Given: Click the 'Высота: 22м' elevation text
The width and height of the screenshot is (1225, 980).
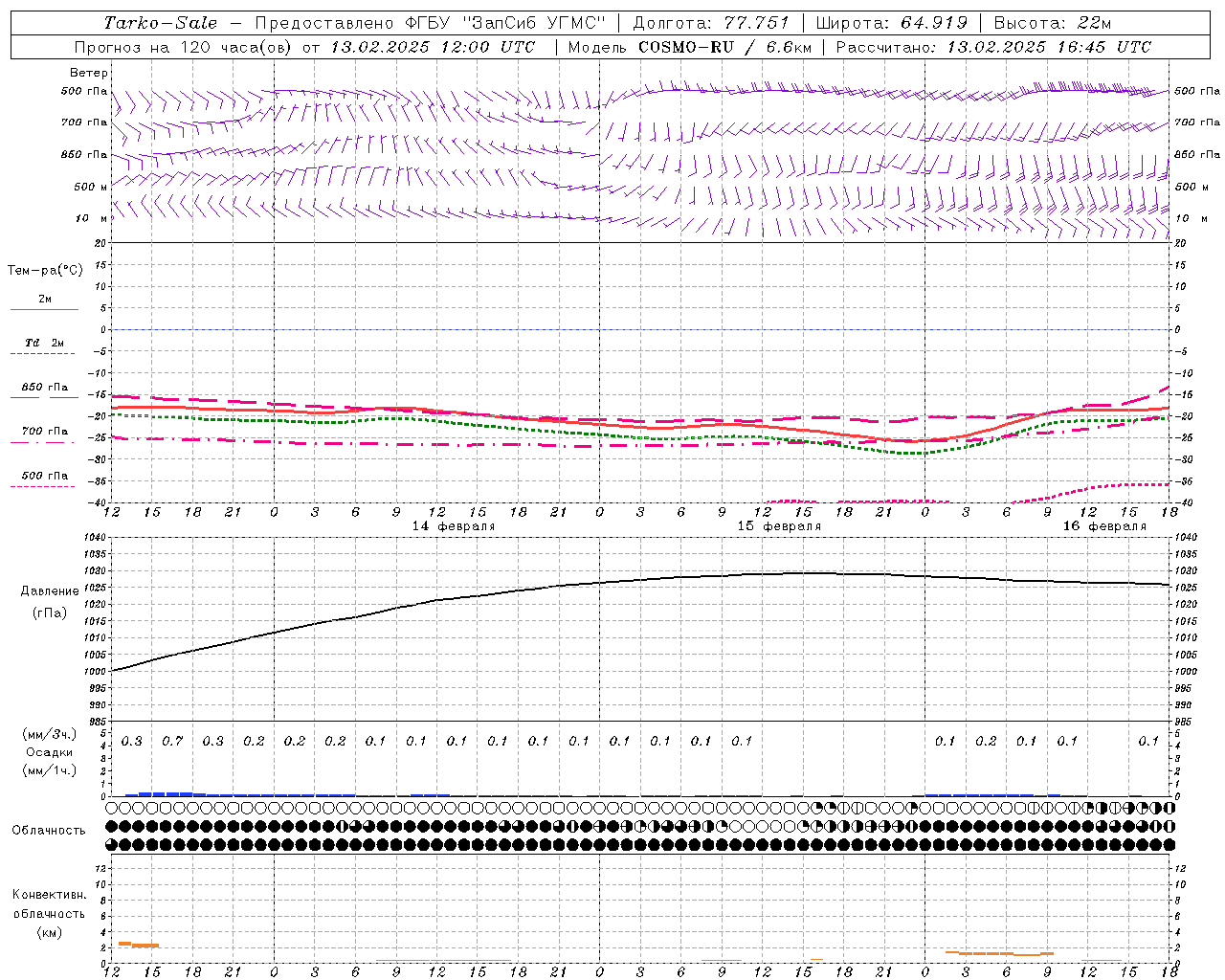Looking at the screenshot, I should (x=1053, y=23).
